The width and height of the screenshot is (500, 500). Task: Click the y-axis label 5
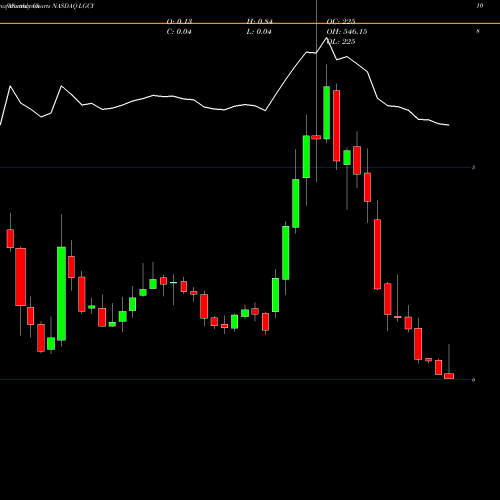click(473, 167)
